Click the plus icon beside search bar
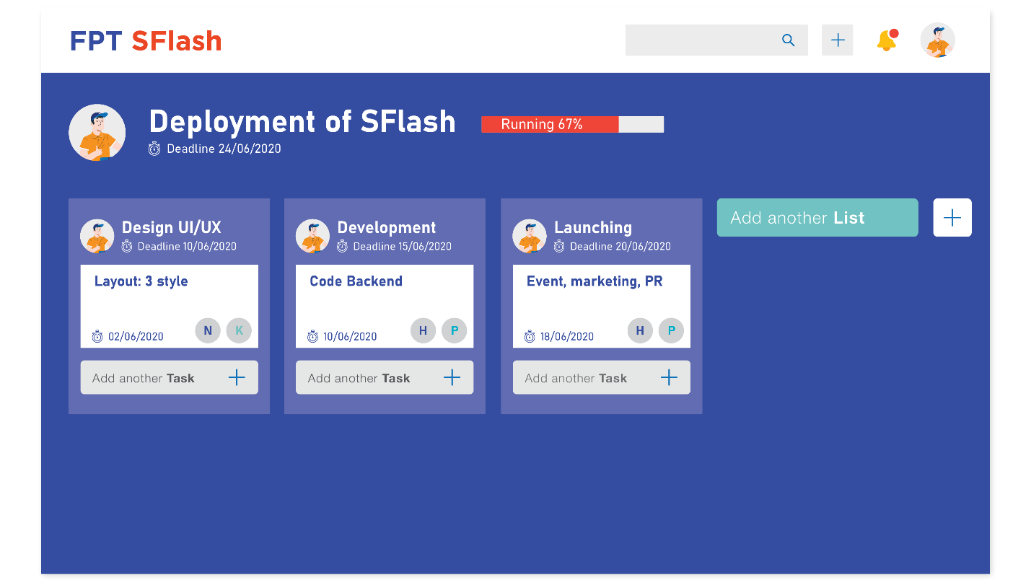The height and width of the screenshot is (580, 1031). pos(838,40)
